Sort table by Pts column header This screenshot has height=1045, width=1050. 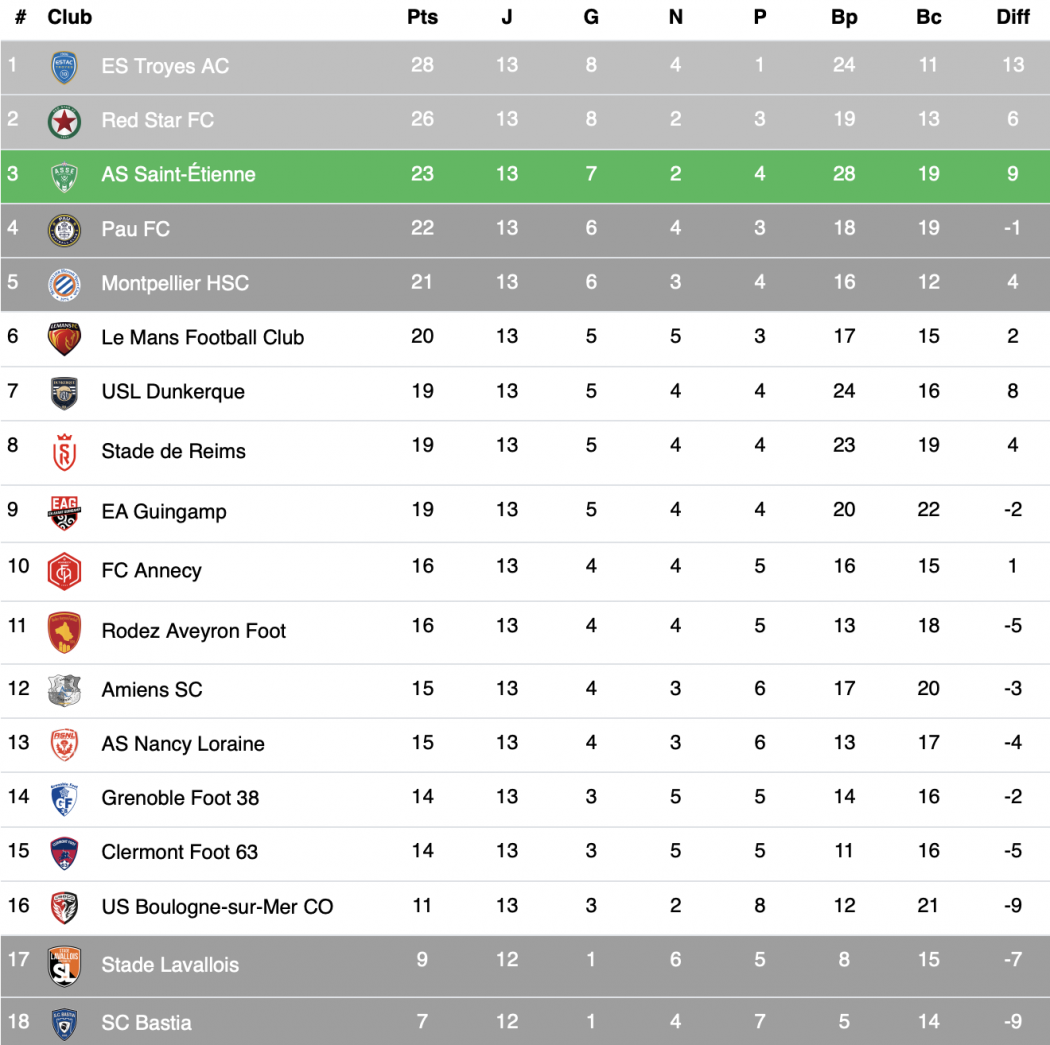pyautogui.click(x=422, y=17)
